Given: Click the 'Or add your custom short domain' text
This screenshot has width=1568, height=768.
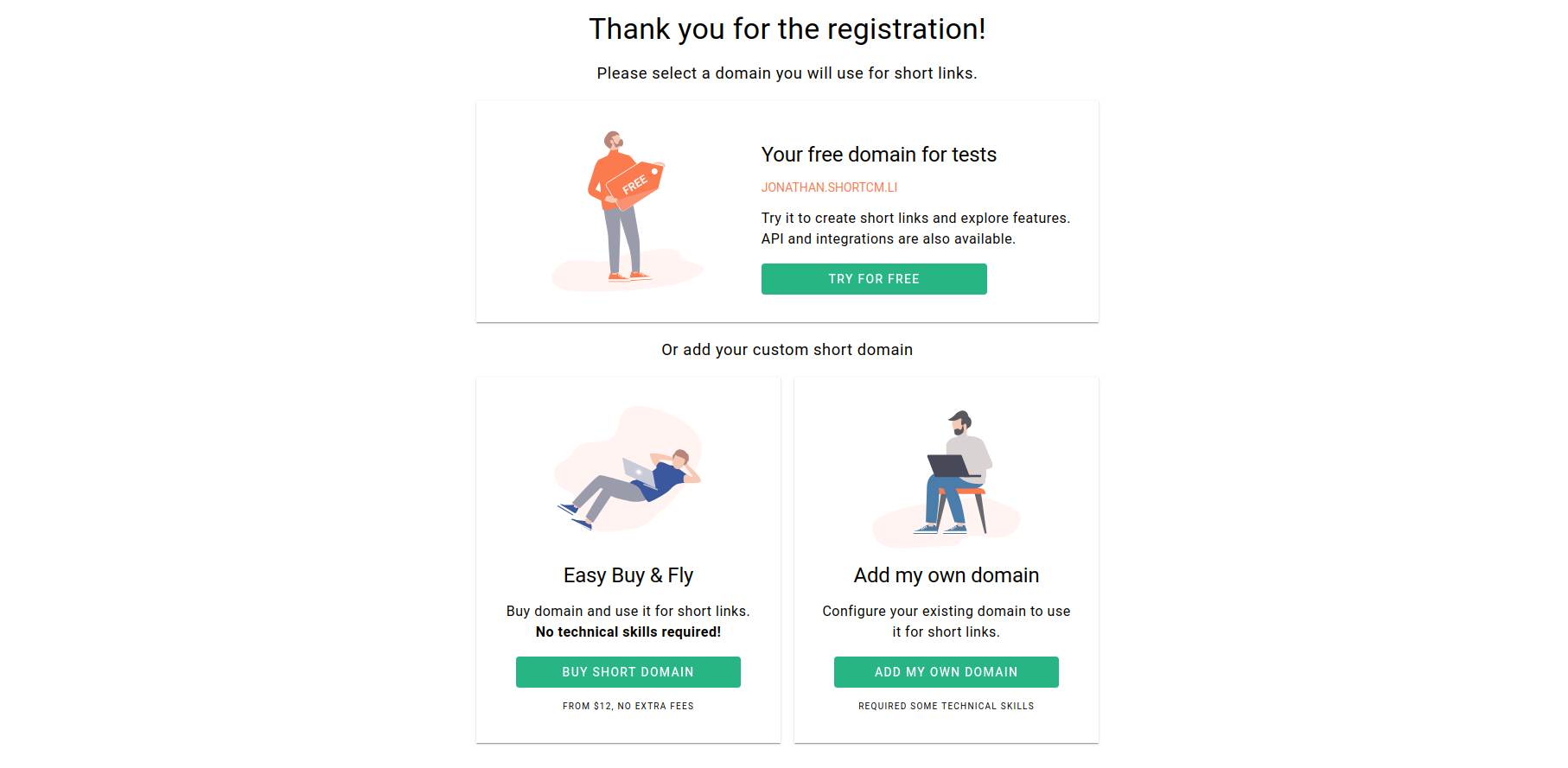Looking at the screenshot, I should pyautogui.click(x=787, y=349).
